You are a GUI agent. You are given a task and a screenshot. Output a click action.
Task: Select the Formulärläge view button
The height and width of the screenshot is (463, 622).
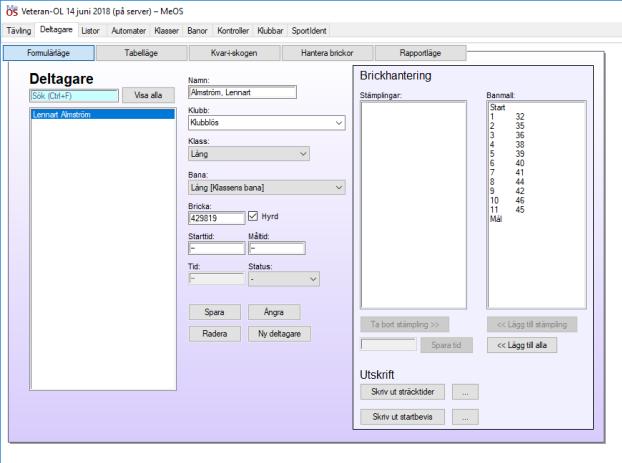[48, 53]
